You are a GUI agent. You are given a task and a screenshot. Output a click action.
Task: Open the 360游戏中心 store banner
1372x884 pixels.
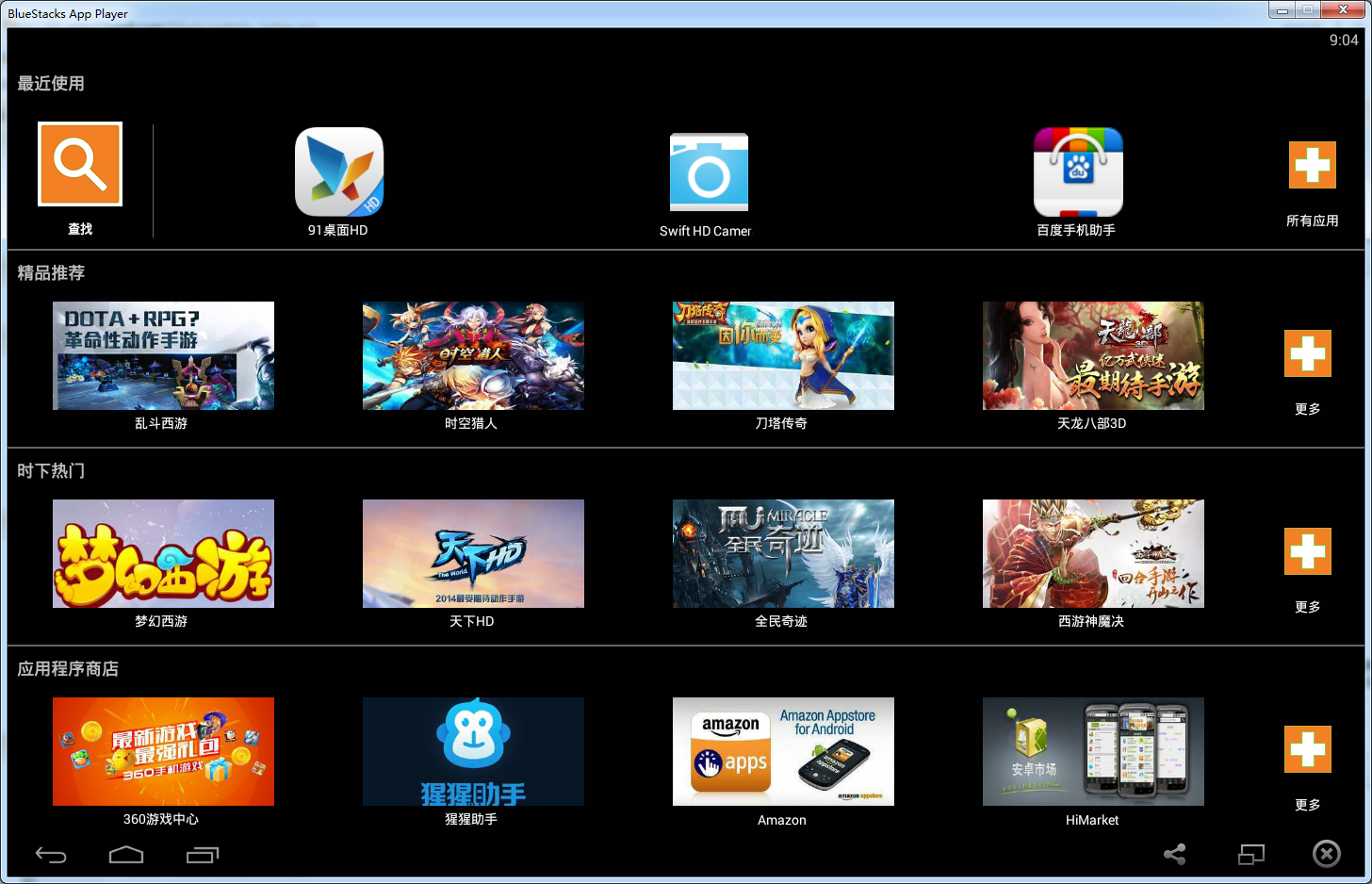[x=163, y=751]
